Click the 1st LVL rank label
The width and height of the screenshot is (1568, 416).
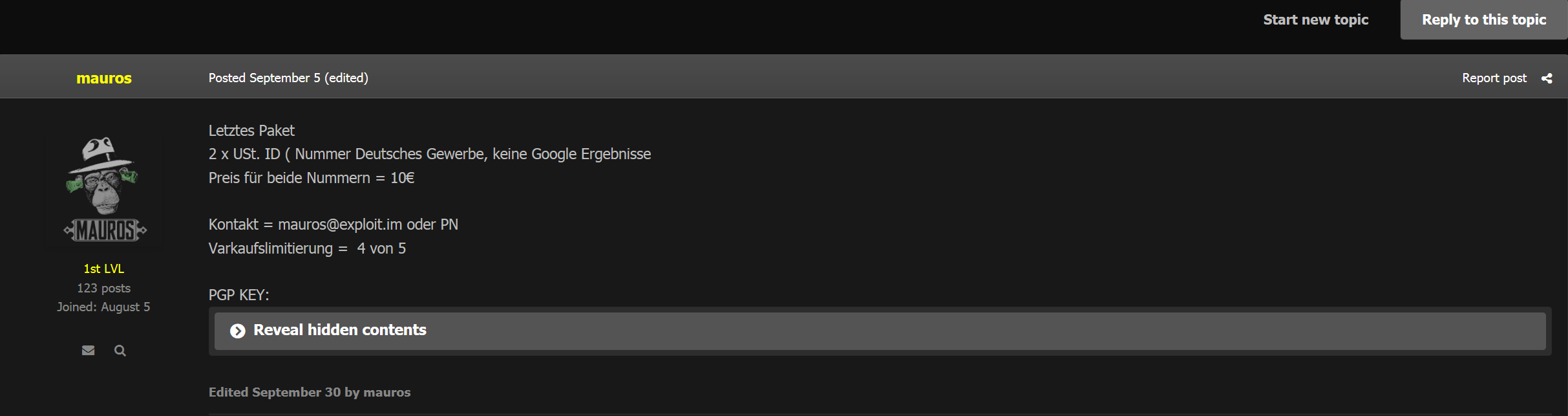pyautogui.click(x=104, y=268)
